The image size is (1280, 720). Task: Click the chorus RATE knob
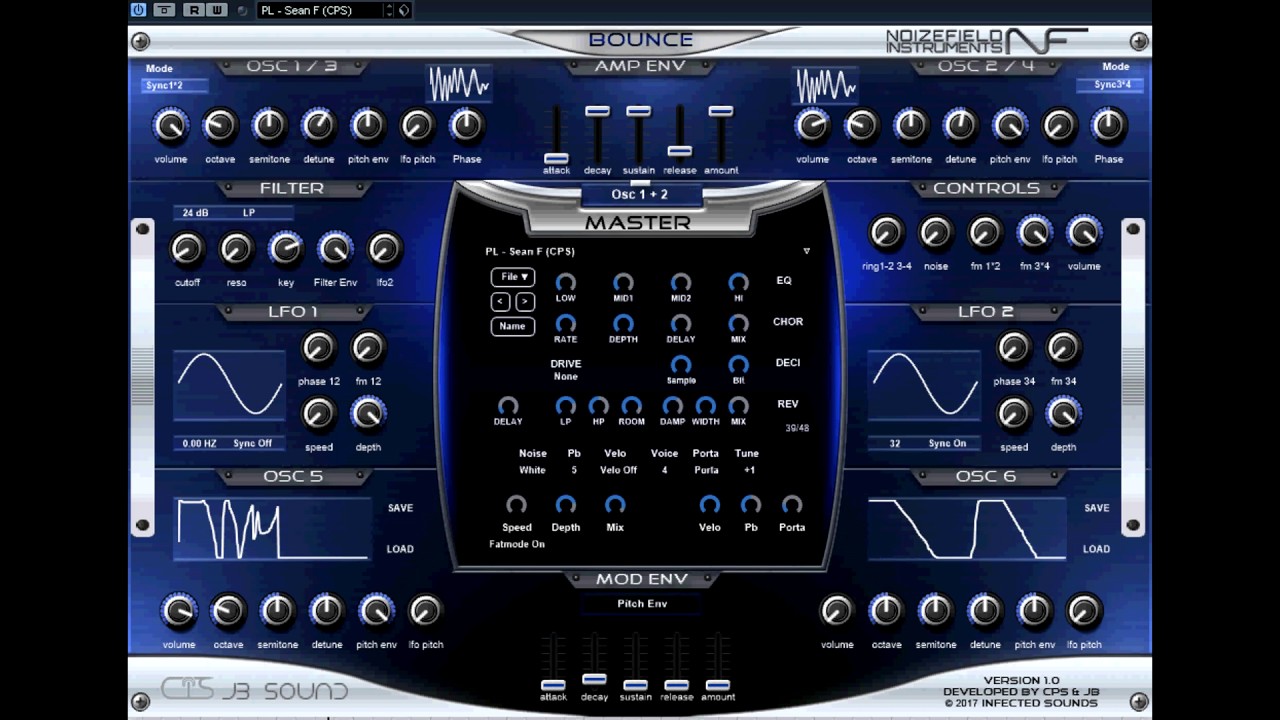pos(565,324)
